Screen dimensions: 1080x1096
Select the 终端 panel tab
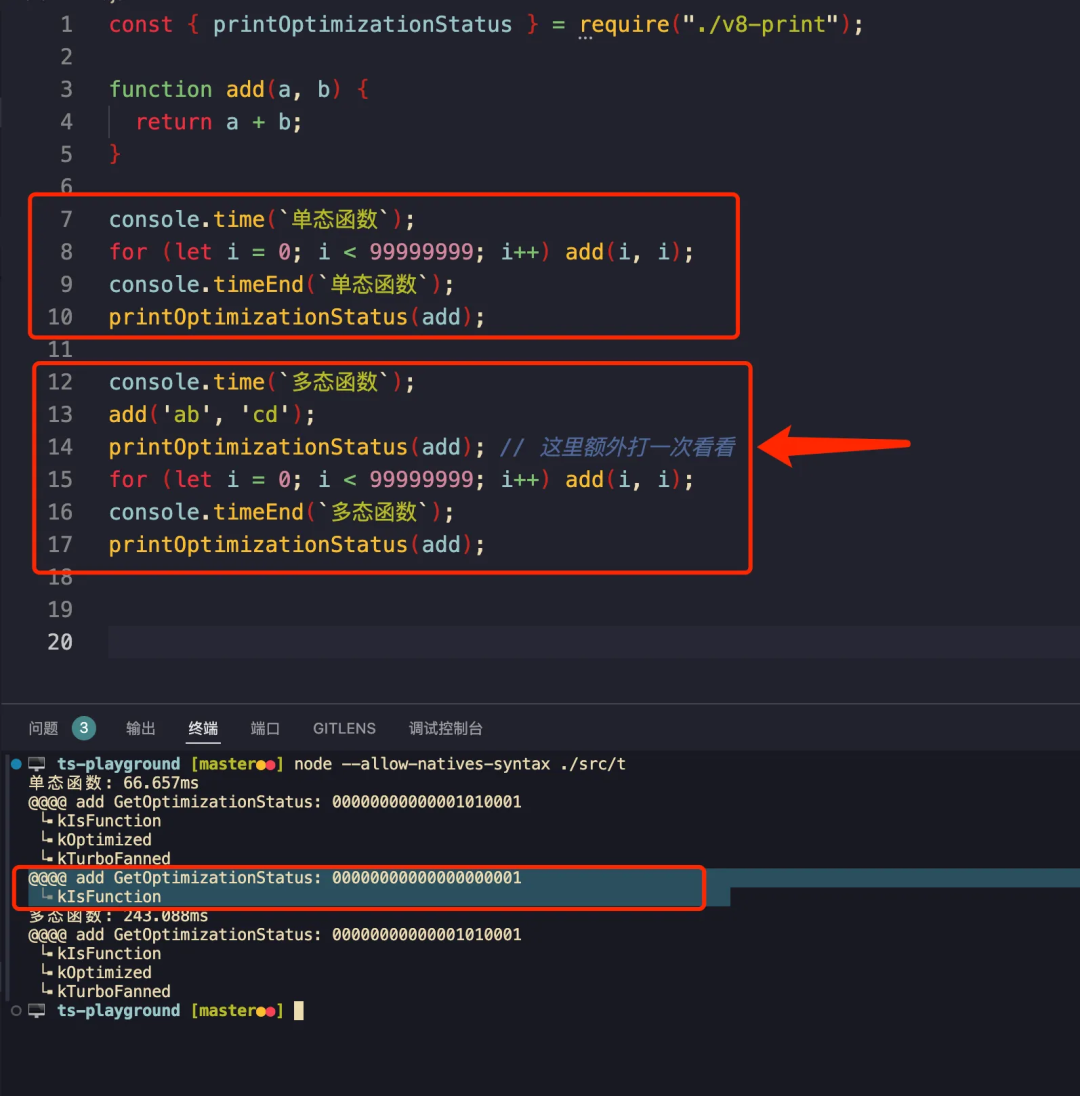coord(203,728)
